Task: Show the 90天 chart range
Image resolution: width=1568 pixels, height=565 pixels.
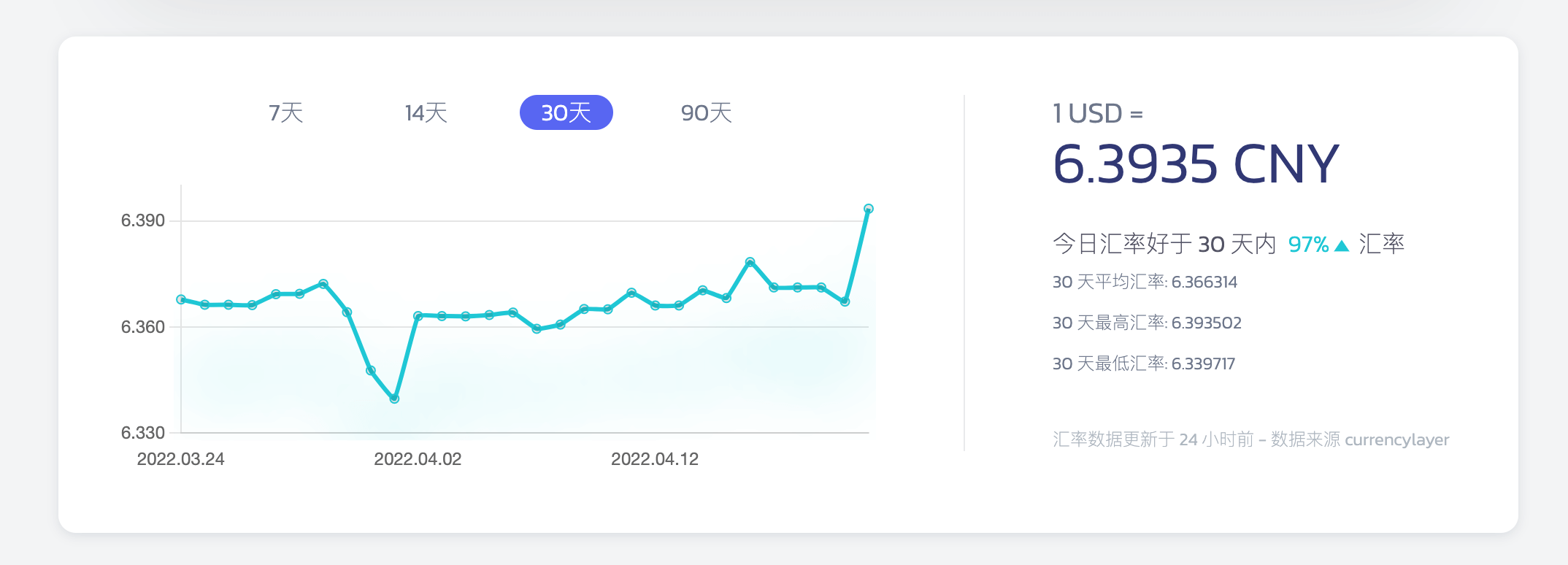Action: click(x=706, y=113)
